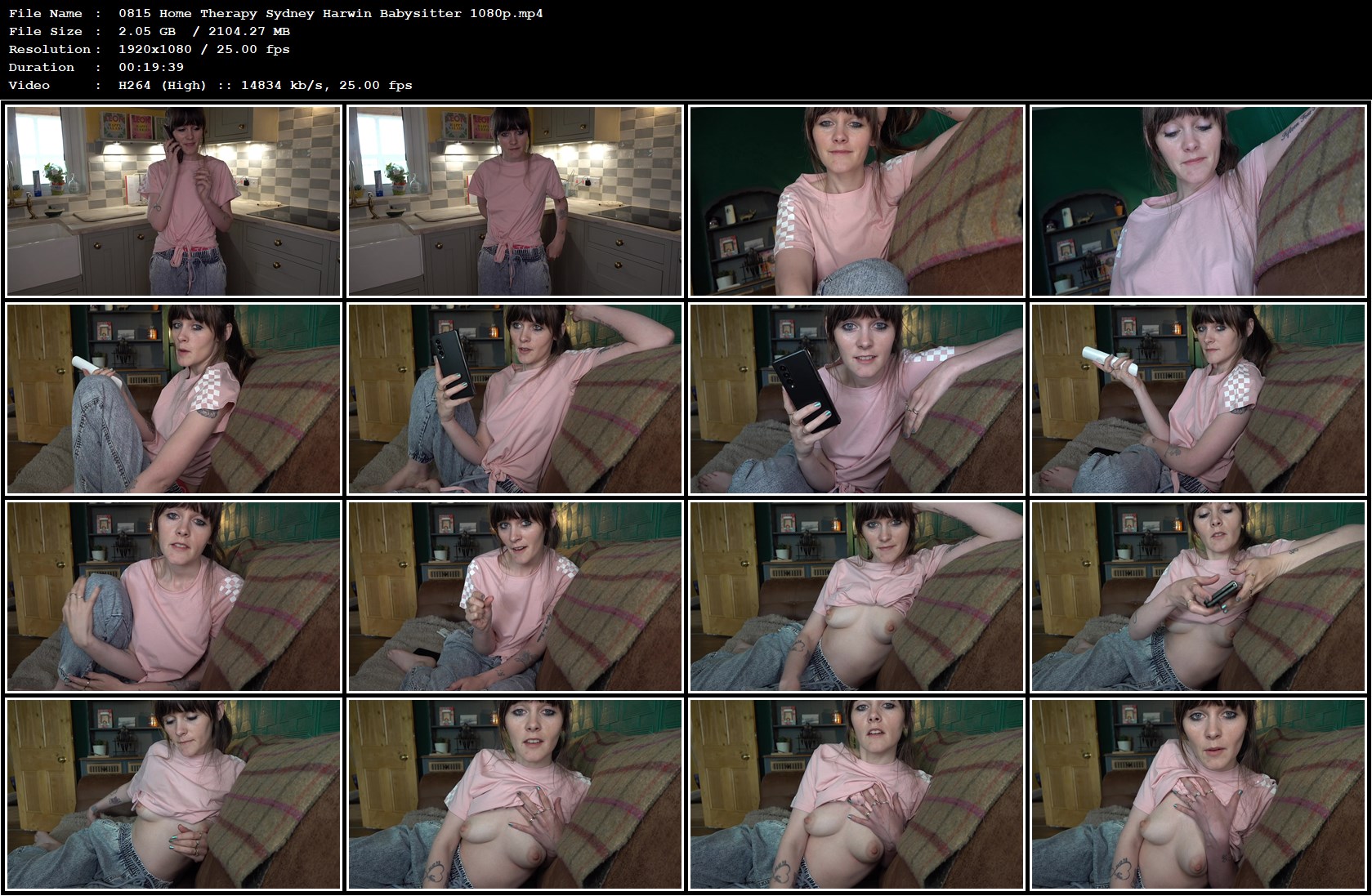Select the thumbnail with lifted shirt third row
Screen dimensions: 1372x896
[857, 596]
